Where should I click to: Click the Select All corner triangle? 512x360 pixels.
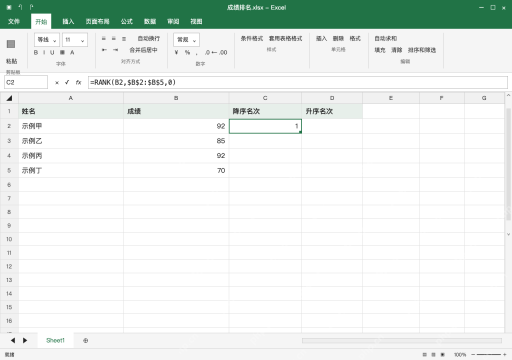(x=9, y=98)
